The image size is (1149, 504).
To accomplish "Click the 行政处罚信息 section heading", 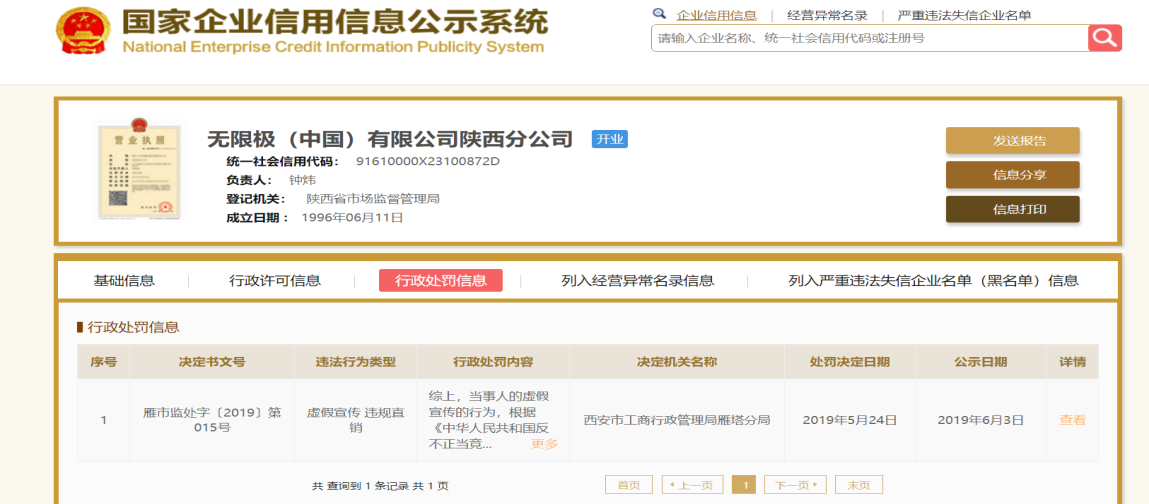I will click(133, 327).
